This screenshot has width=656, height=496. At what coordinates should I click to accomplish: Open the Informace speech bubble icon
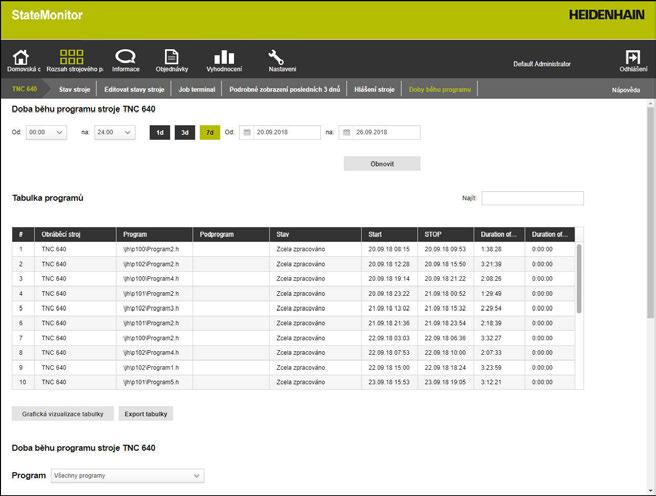[125, 56]
